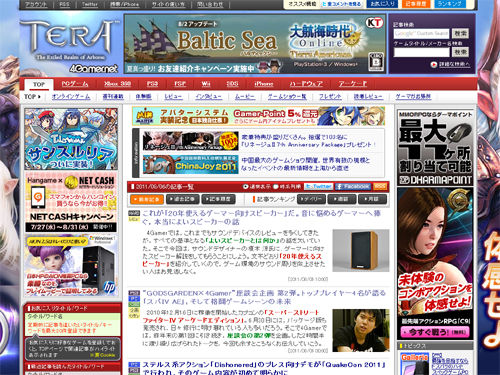Click the 読者レビュー sub-navigation link
The height and width of the screenshot is (375, 500).
[x=368, y=97]
